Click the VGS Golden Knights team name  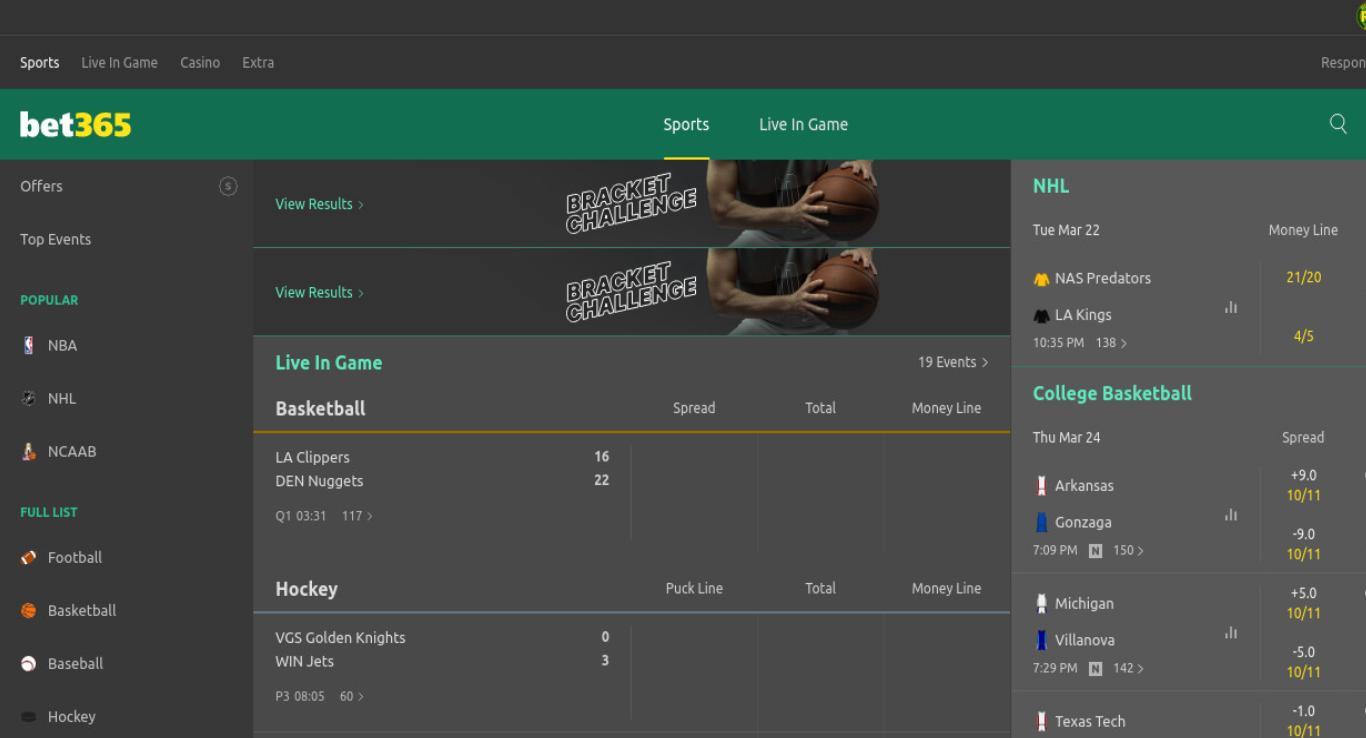[341, 637]
